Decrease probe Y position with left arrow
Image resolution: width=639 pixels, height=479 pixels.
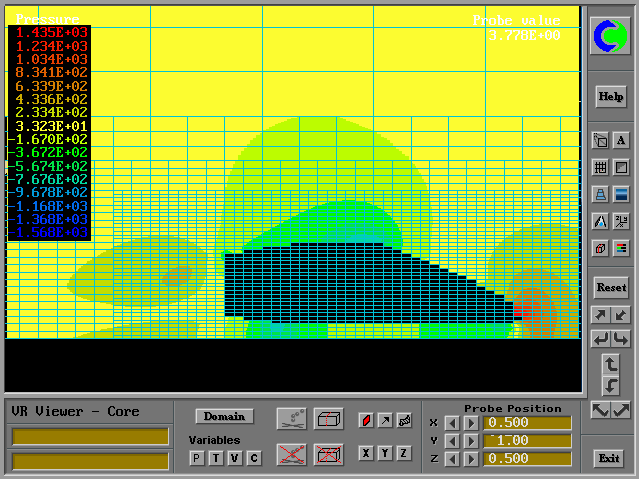click(x=452, y=441)
